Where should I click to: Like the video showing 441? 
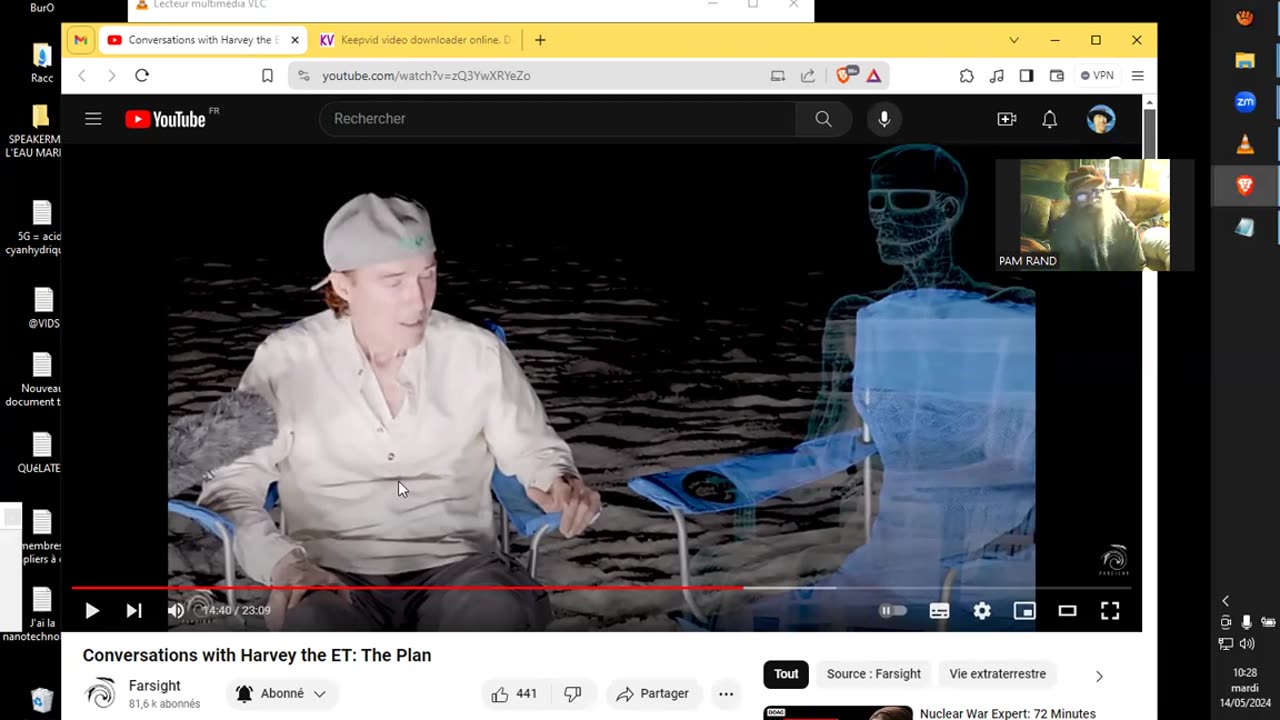[514, 694]
